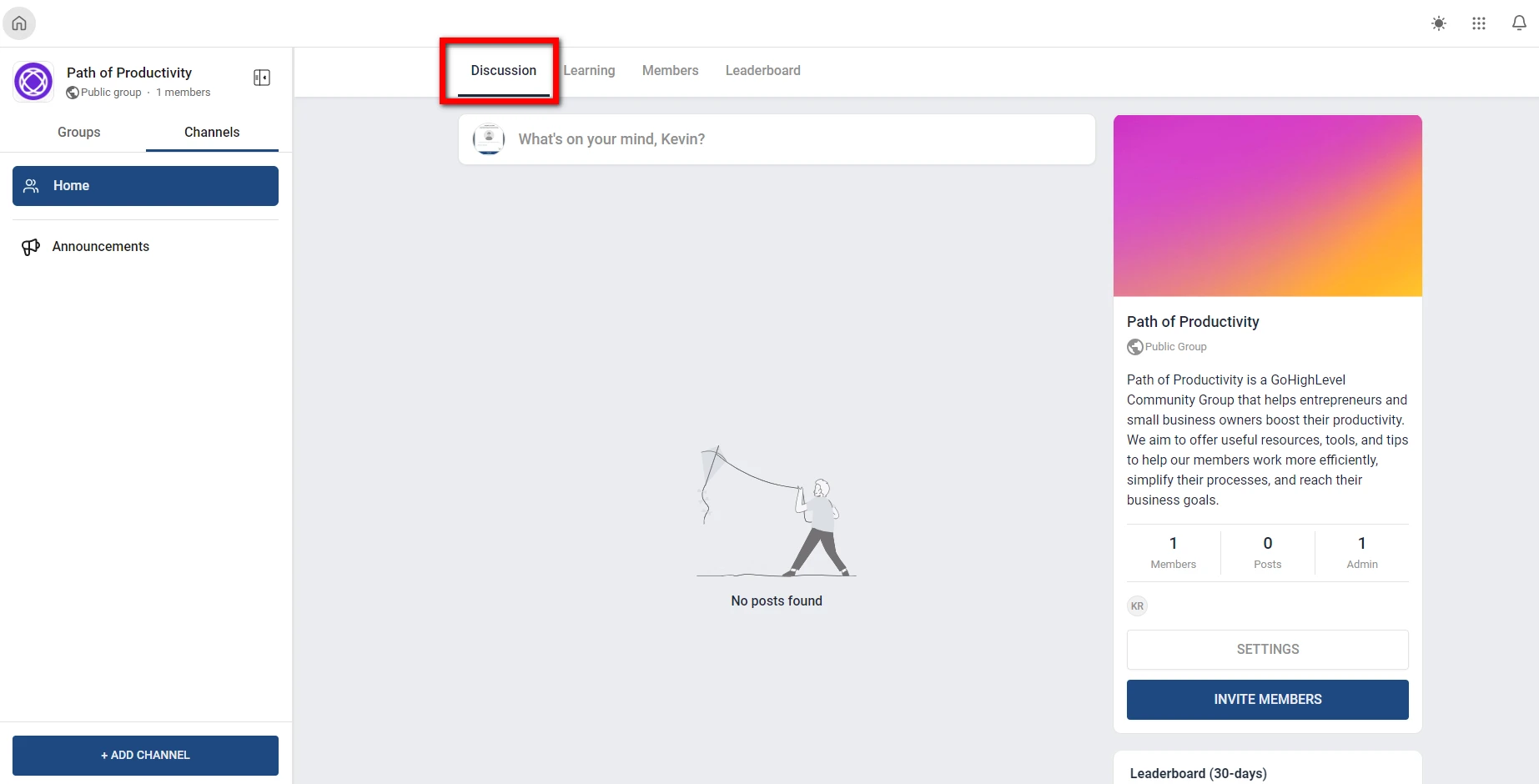1539x784 pixels.
Task: Go to the home icon in top bar
Action: coord(19,23)
